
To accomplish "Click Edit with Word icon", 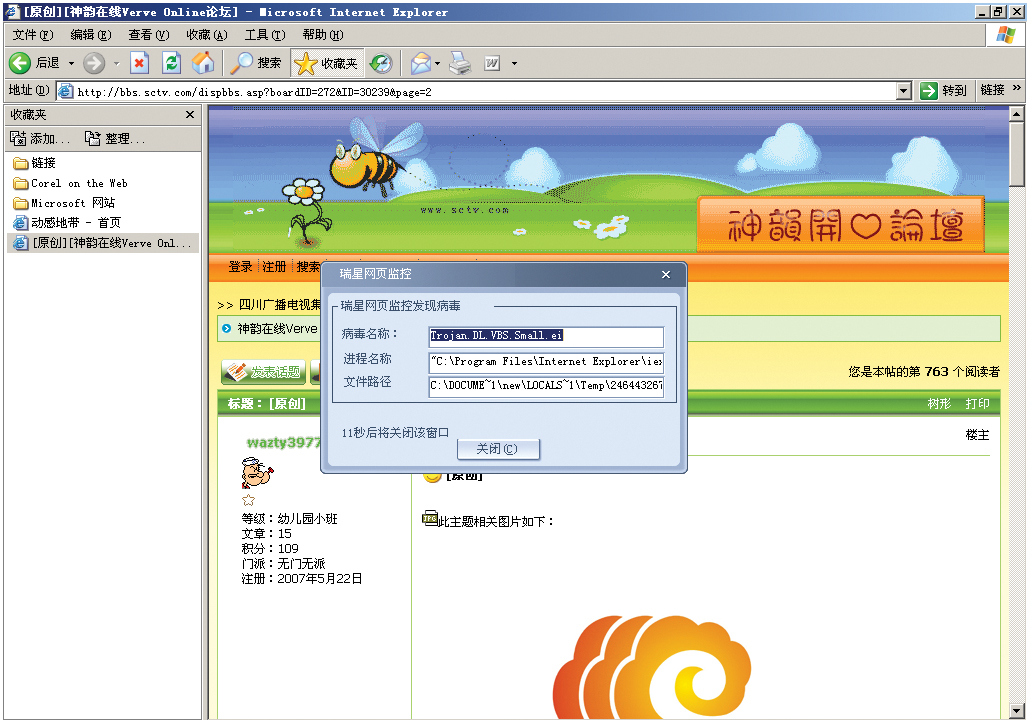I will [492, 63].
